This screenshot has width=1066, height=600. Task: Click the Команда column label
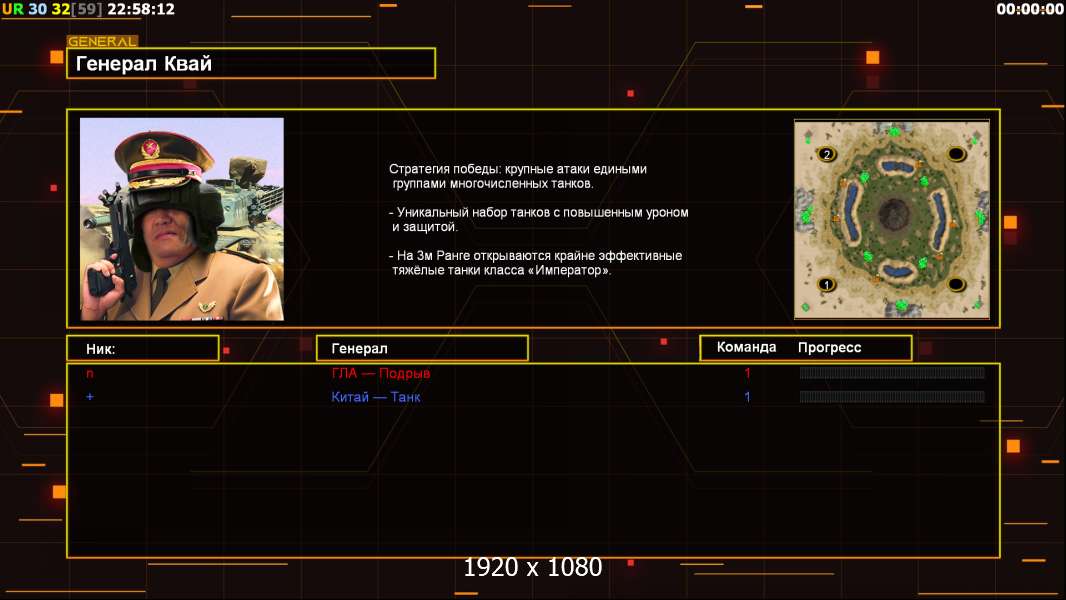(x=746, y=347)
